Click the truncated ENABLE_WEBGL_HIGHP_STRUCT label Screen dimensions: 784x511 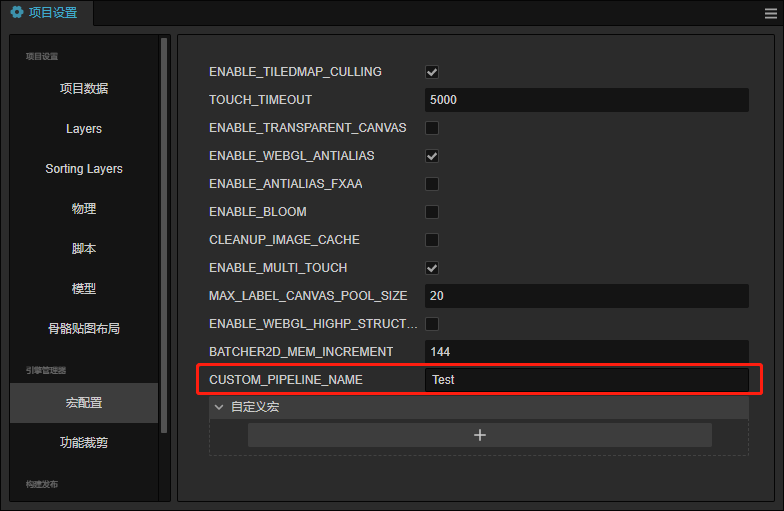pos(313,324)
